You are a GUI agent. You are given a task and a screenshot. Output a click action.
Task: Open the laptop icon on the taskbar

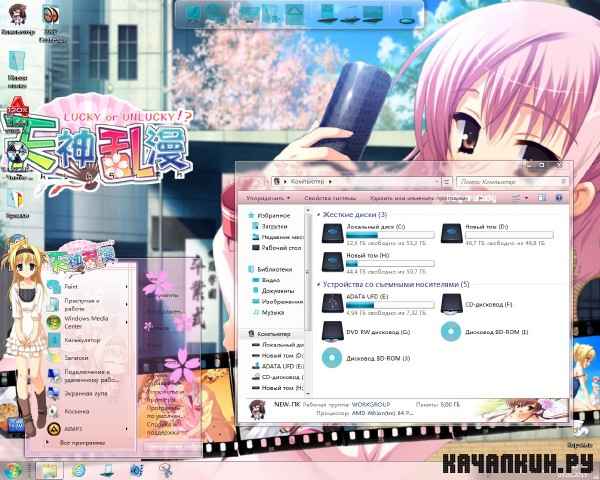point(108,470)
